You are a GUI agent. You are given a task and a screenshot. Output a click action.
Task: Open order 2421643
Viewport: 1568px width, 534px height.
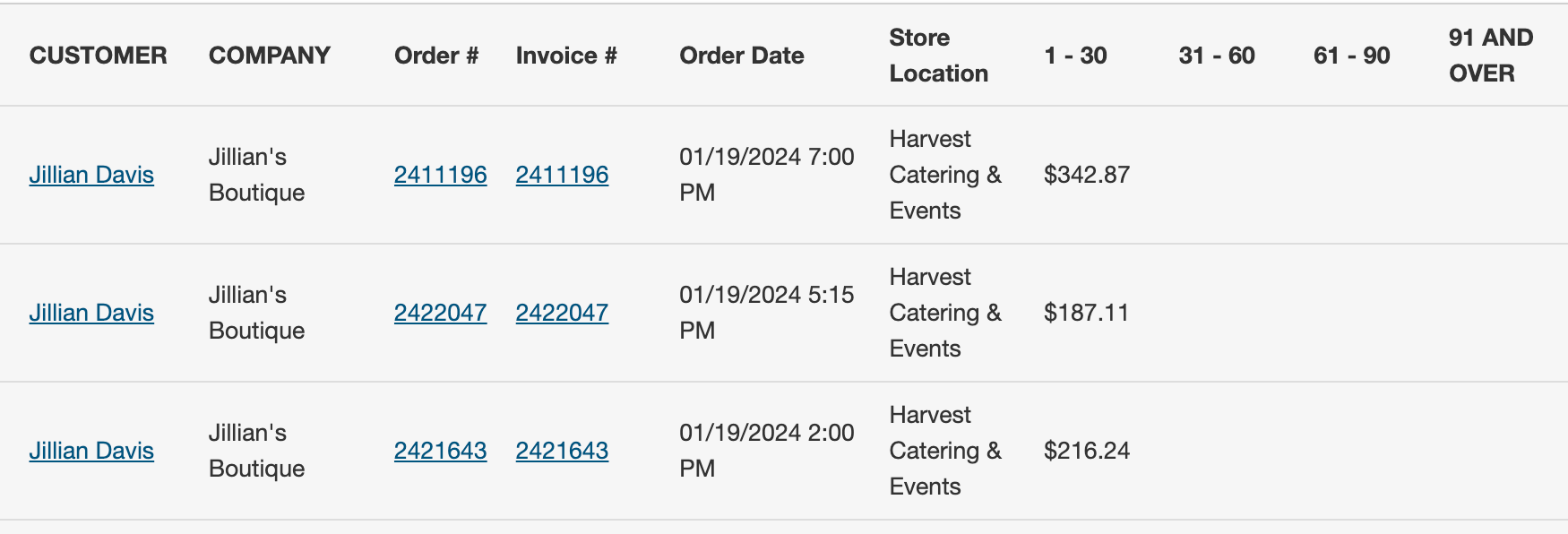click(x=440, y=451)
